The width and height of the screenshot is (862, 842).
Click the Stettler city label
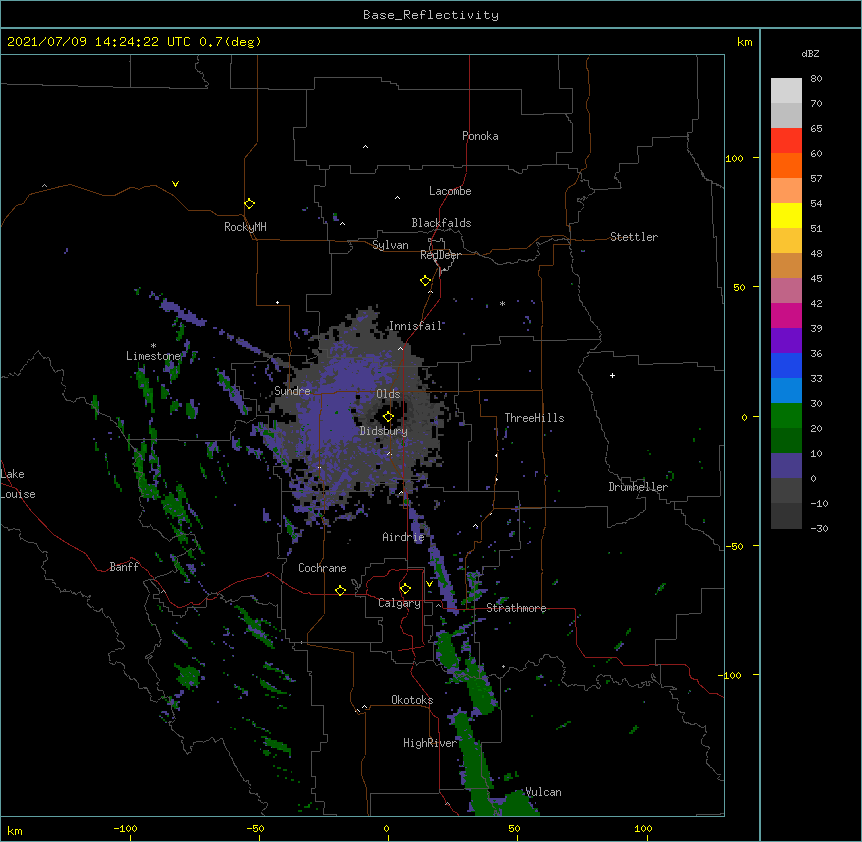(x=634, y=237)
